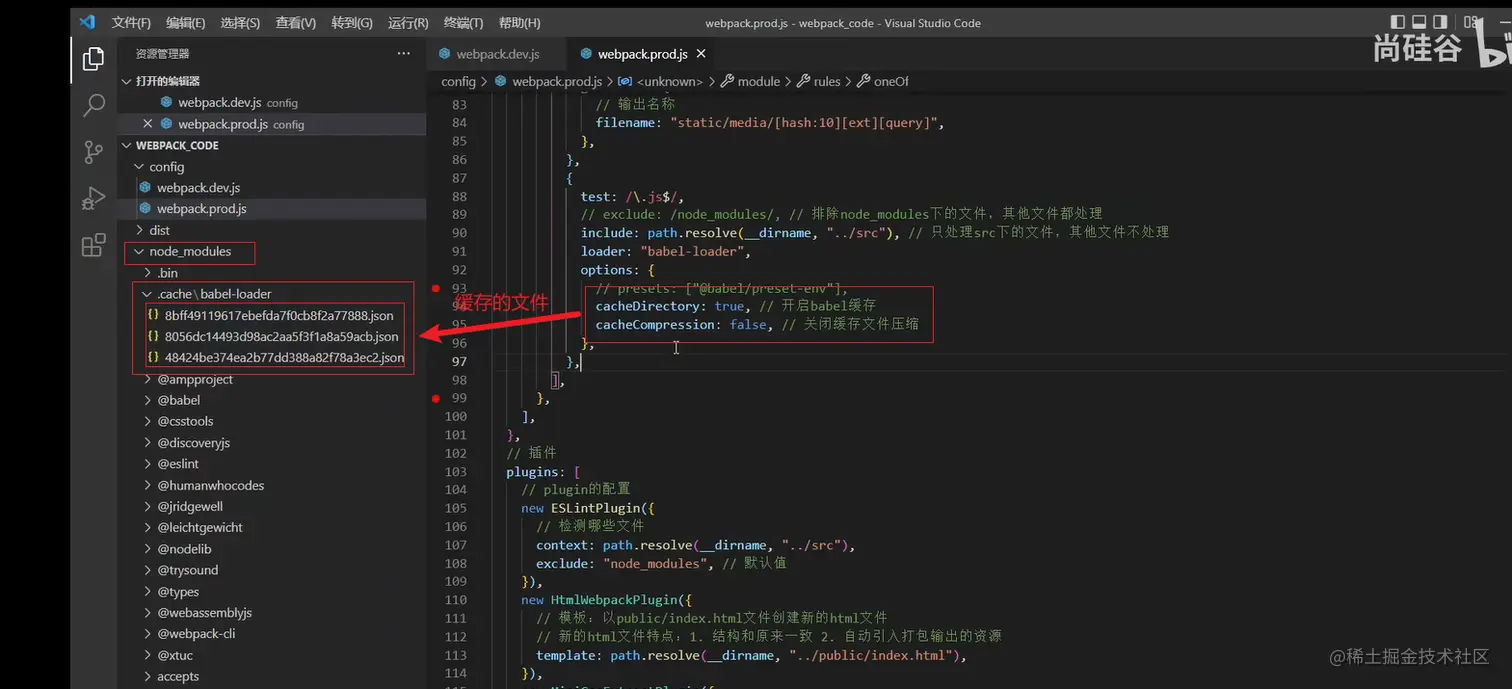Expand the @babel folder
Image resolution: width=1512 pixels, height=689 pixels.
coord(272,400)
